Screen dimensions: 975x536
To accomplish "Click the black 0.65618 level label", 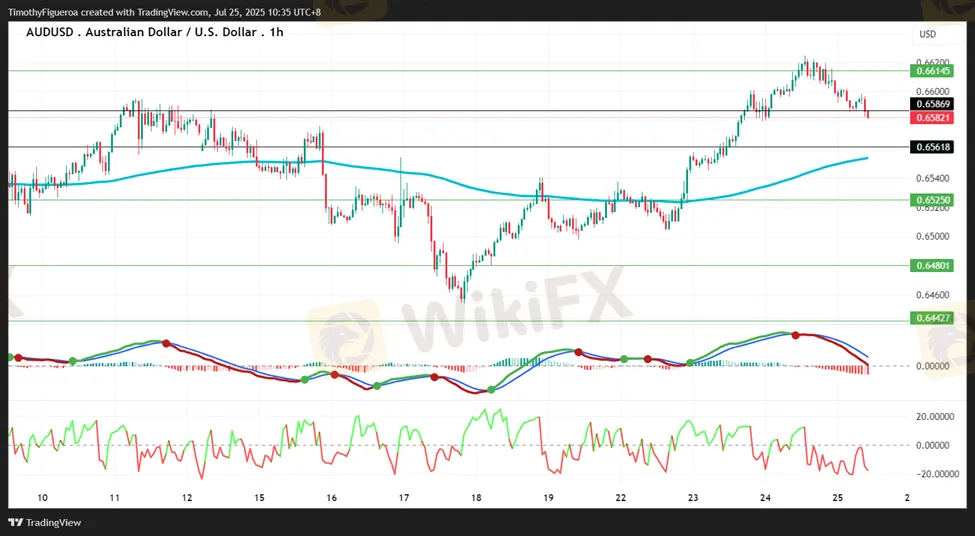I will (x=931, y=147).
